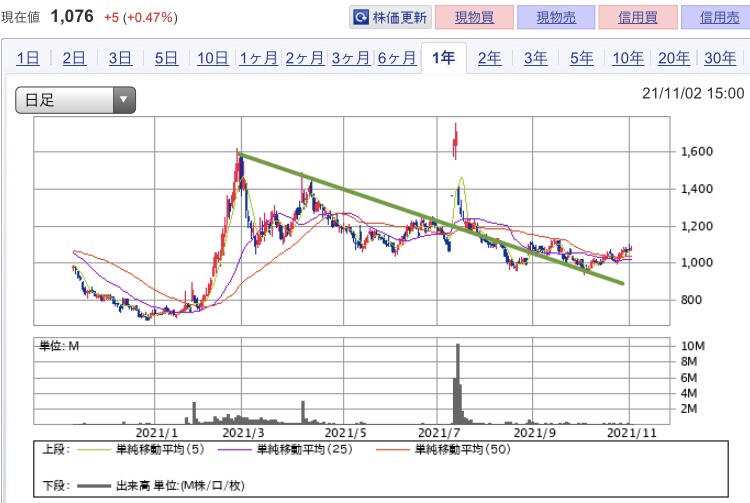
Task: Switch chart range to 1ヶ月
Action: (x=259, y=58)
